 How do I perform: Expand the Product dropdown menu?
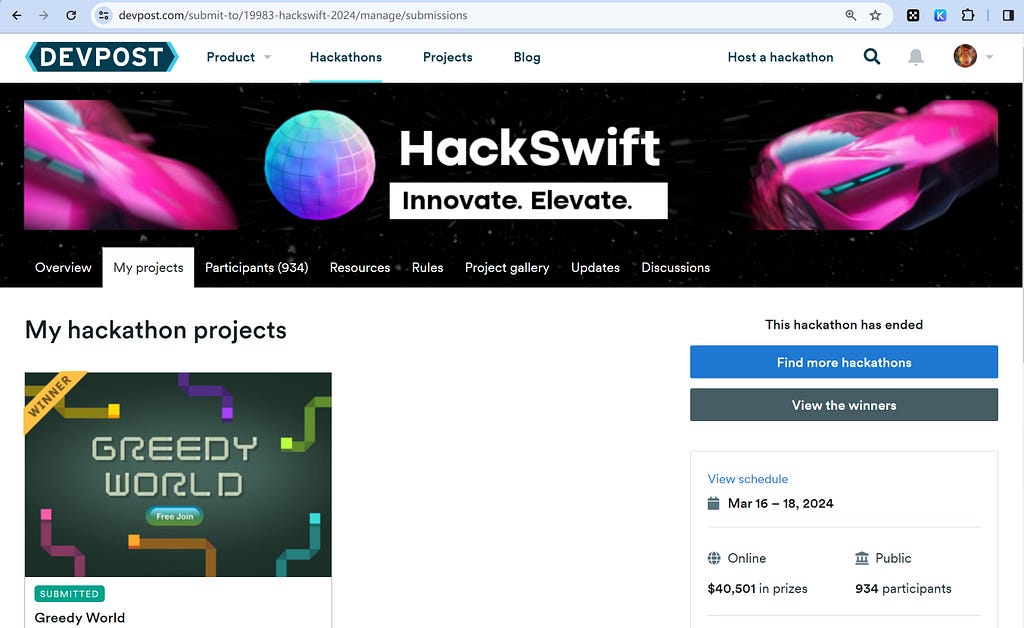click(x=238, y=57)
